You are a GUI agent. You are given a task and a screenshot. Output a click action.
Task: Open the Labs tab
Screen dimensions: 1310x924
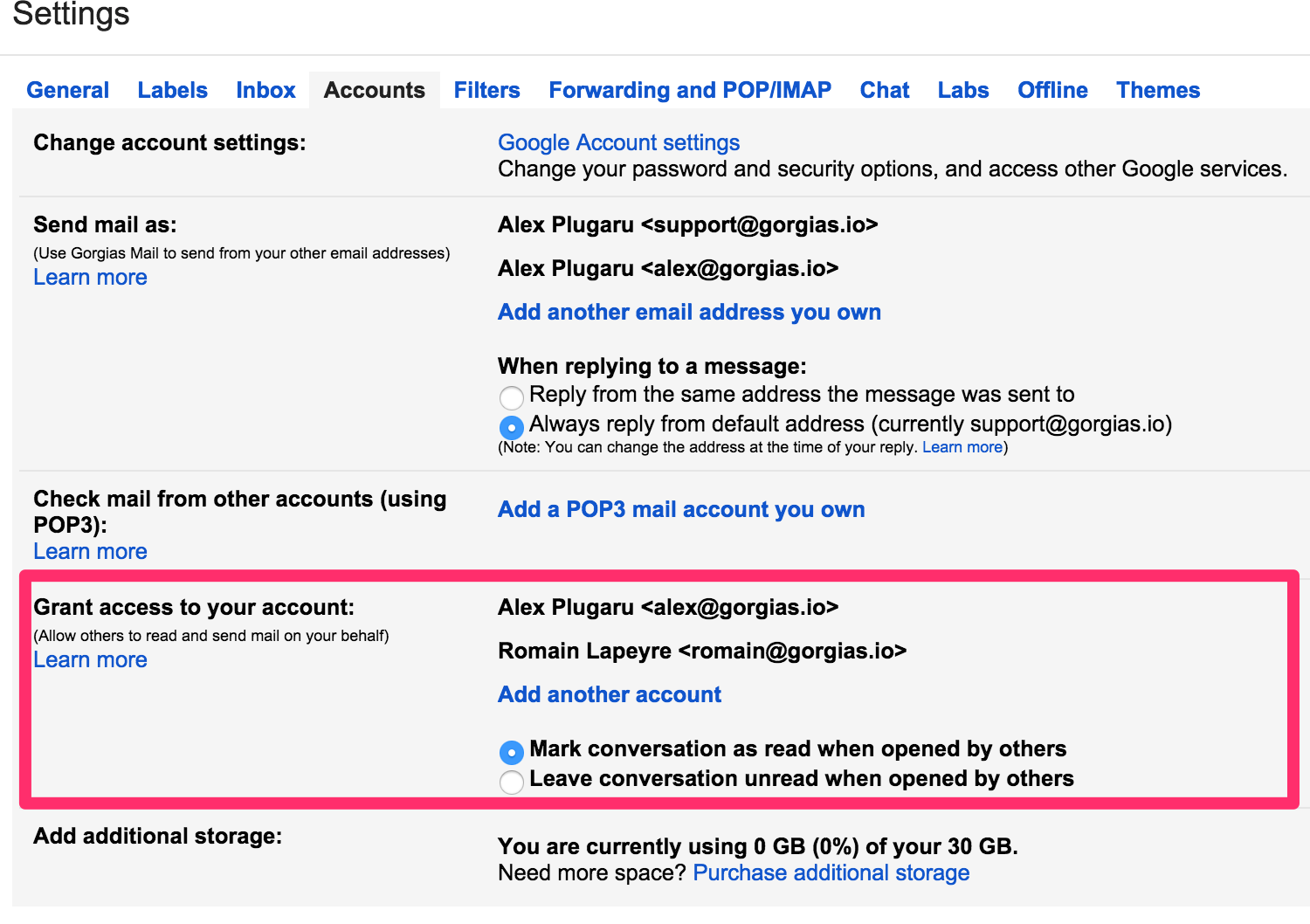[963, 90]
